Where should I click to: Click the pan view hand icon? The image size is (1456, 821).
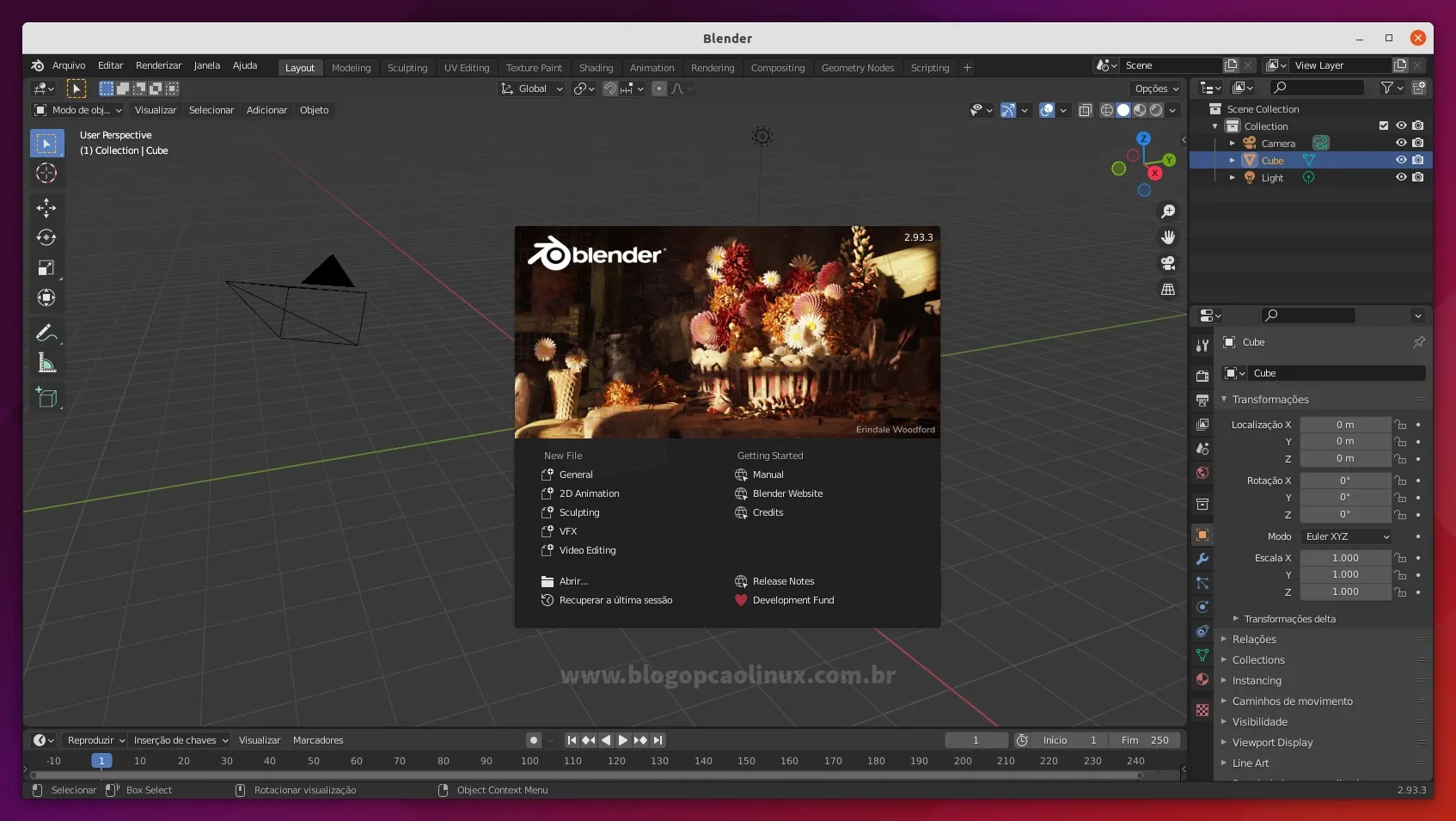(1168, 237)
